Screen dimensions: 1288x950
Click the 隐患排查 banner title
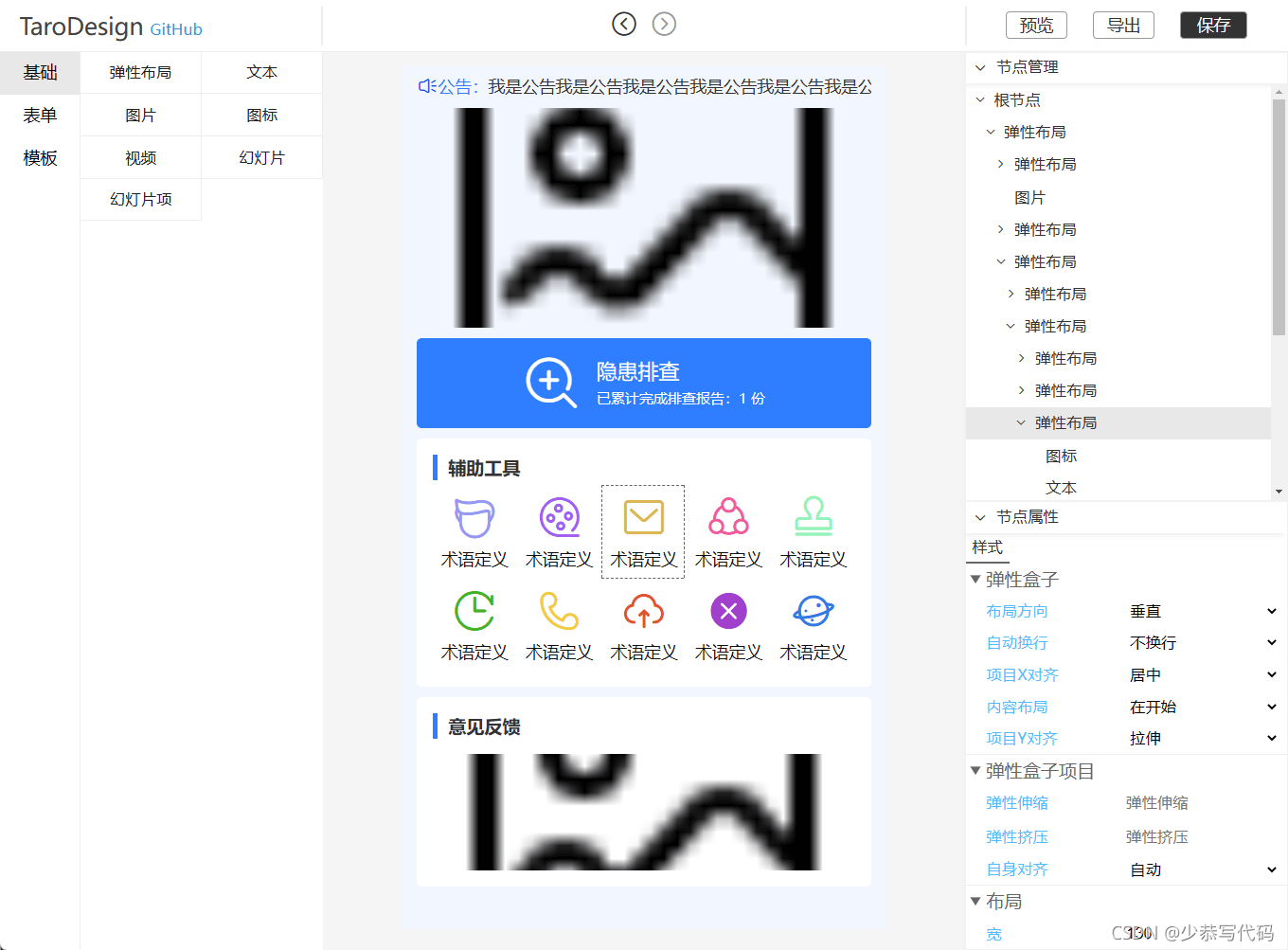[638, 371]
